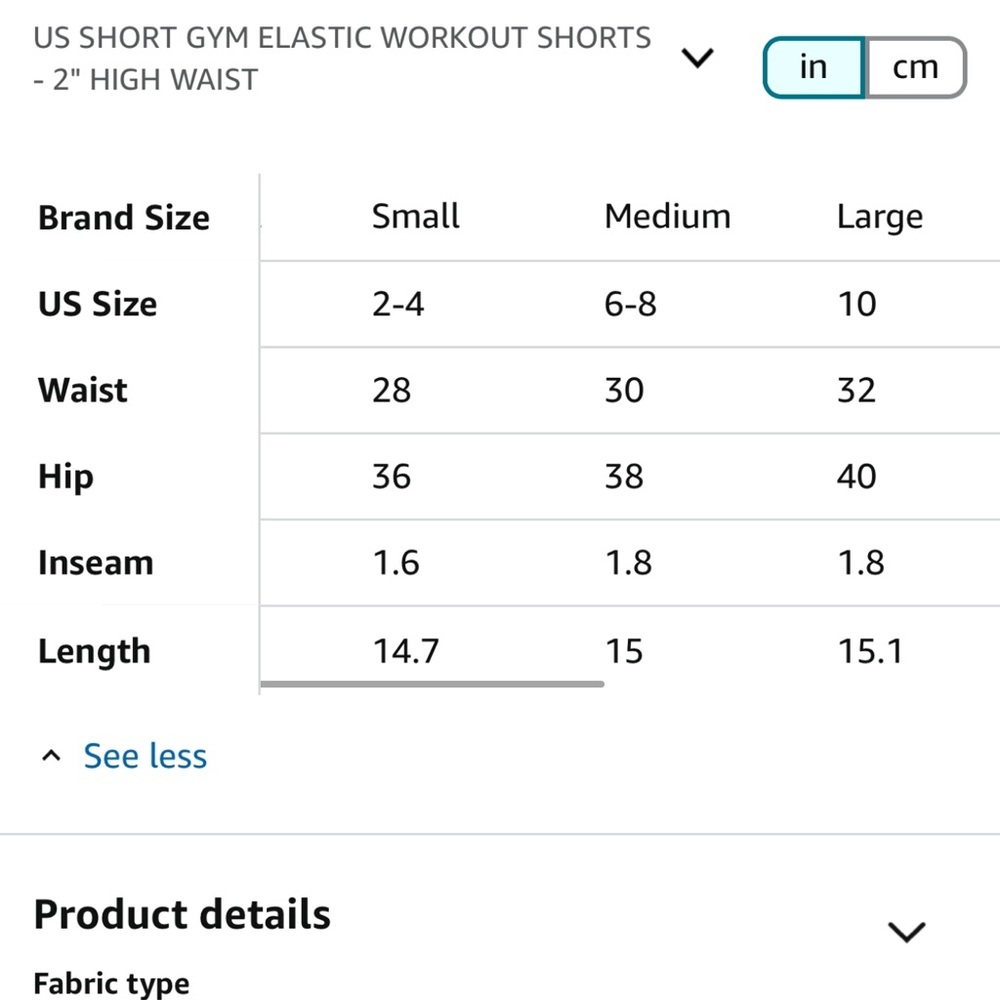
Task: Select the Small column header
Action: [415, 216]
